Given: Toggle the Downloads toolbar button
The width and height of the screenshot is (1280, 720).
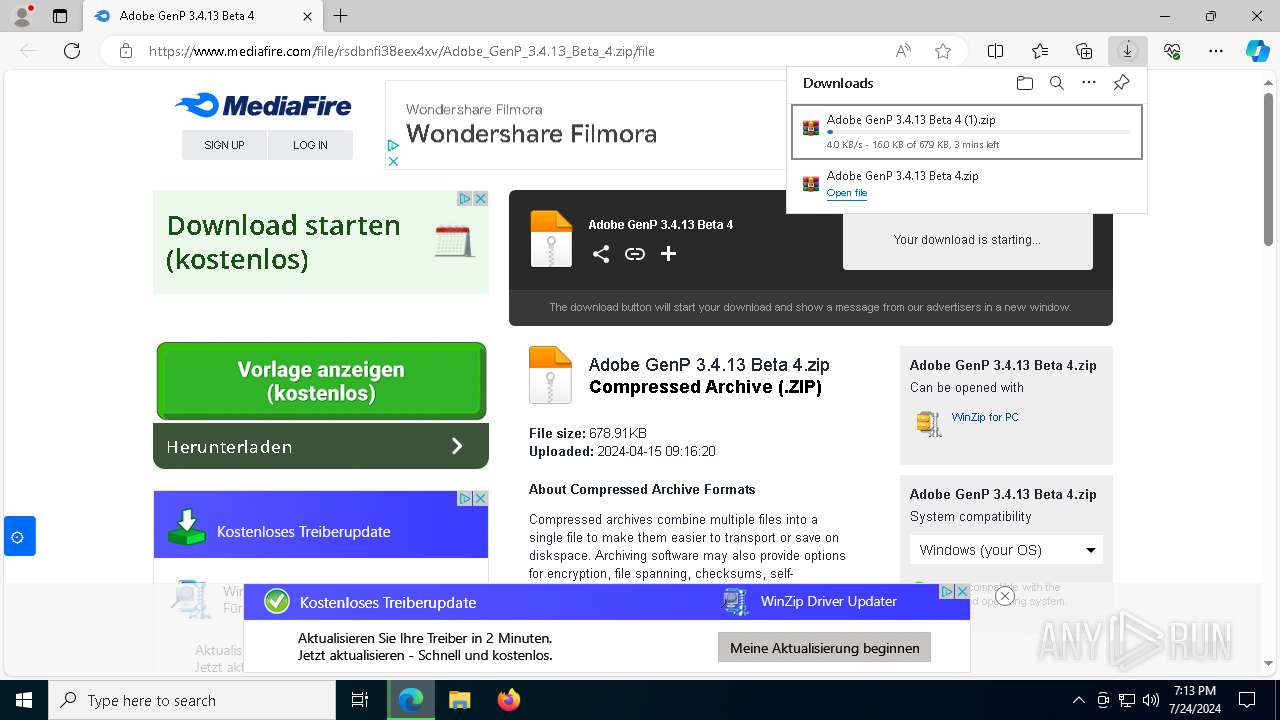Looking at the screenshot, I should [x=1128, y=51].
